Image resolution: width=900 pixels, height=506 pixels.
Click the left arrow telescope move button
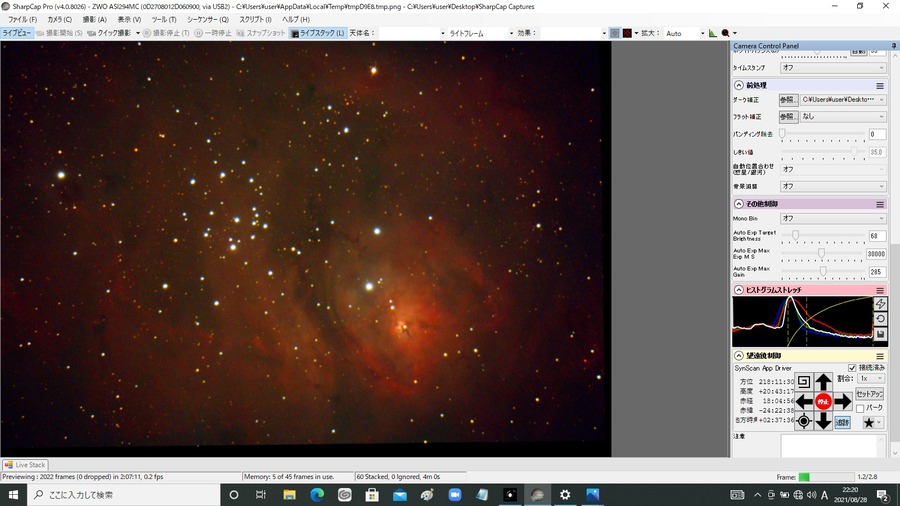pos(804,402)
